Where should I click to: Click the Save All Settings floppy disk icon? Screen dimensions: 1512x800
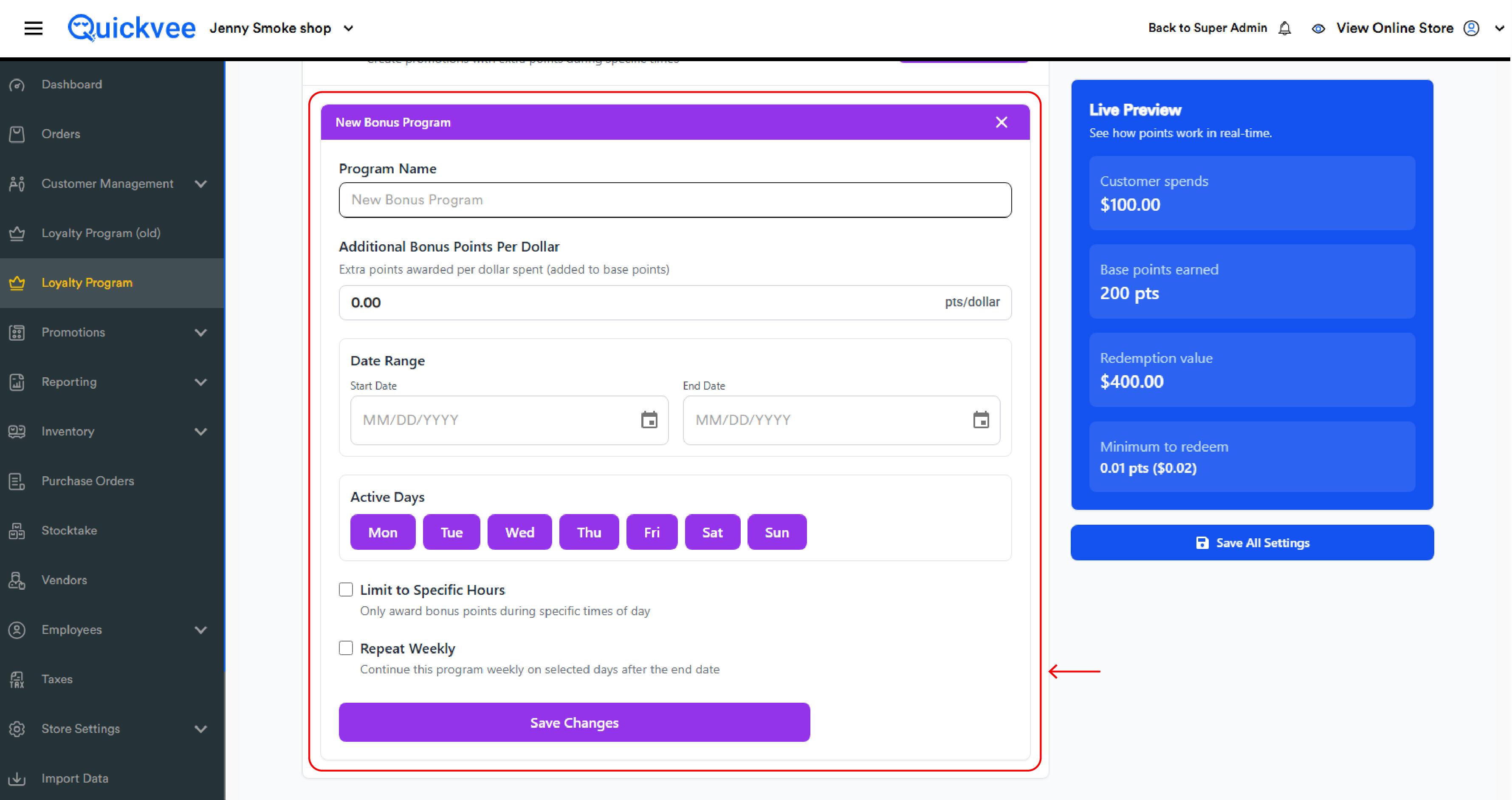[x=1202, y=543]
